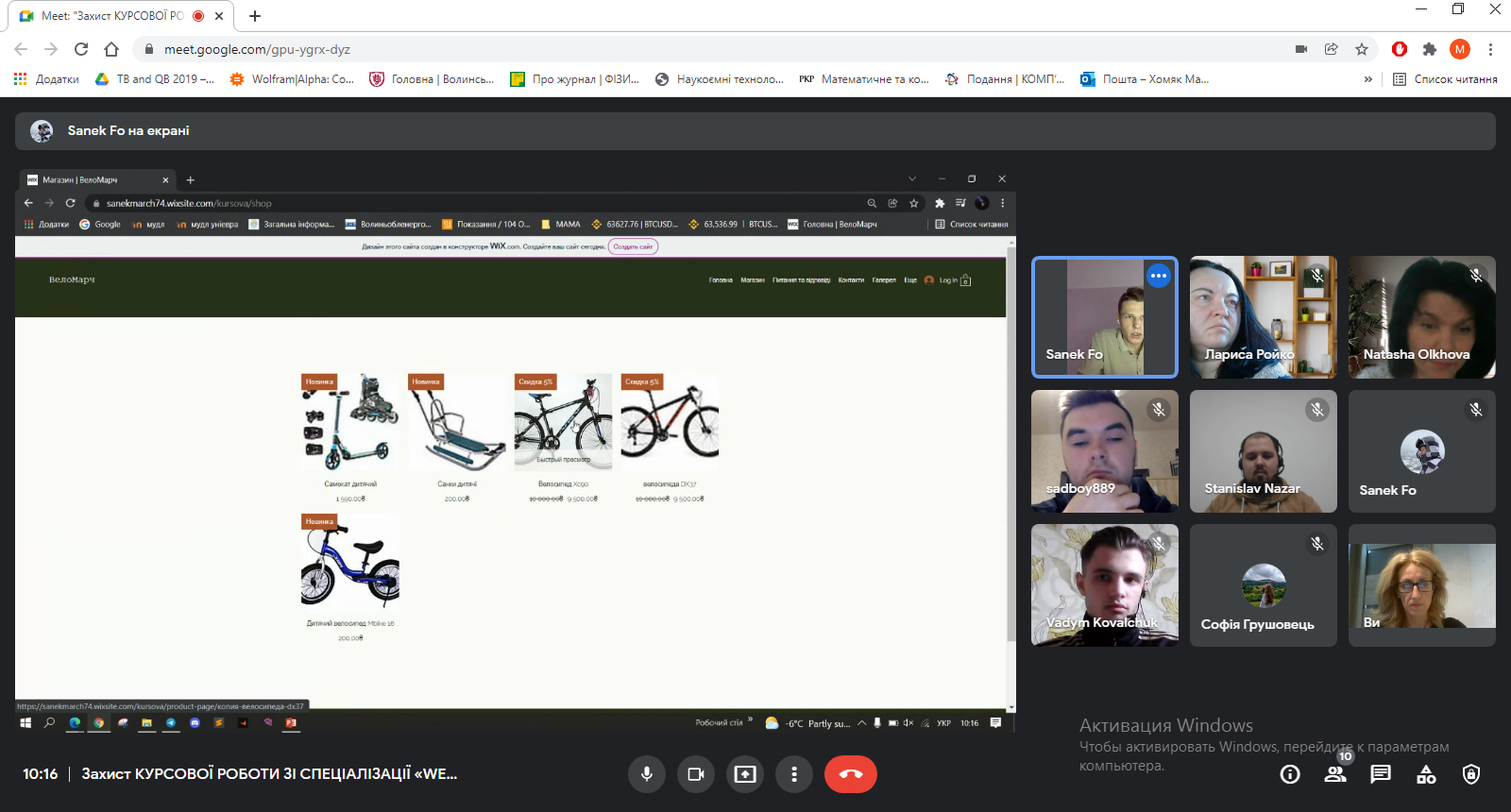The height and width of the screenshot is (812, 1511).
Task: Toggle present screen button
Action: pos(745,774)
